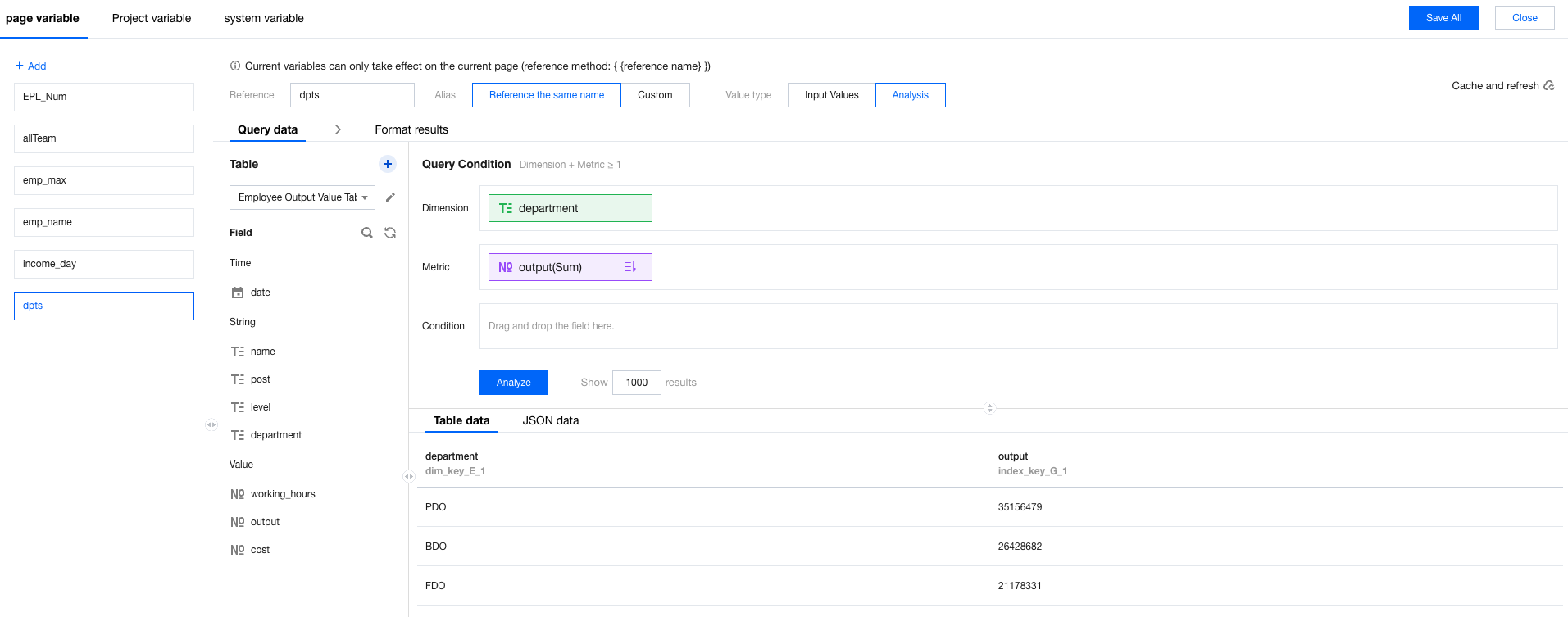The image size is (1568, 617).
Task: Click the sort icon on output(Sum) metric
Action: pyautogui.click(x=630, y=267)
